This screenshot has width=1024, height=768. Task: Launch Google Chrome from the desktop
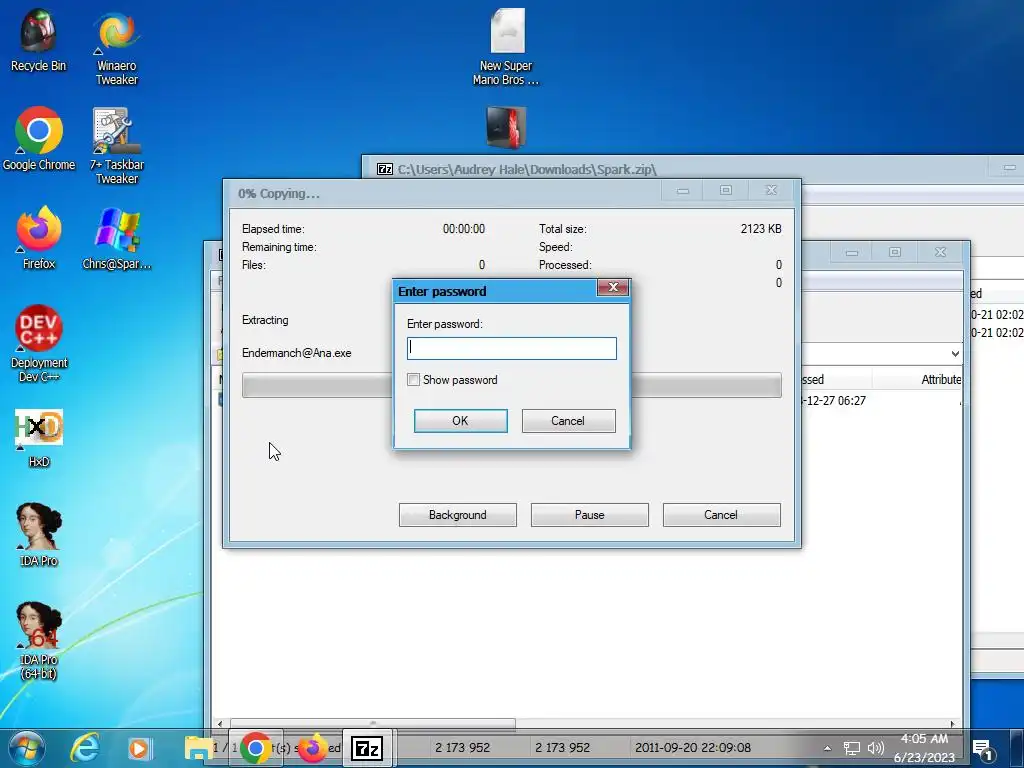click(x=39, y=138)
